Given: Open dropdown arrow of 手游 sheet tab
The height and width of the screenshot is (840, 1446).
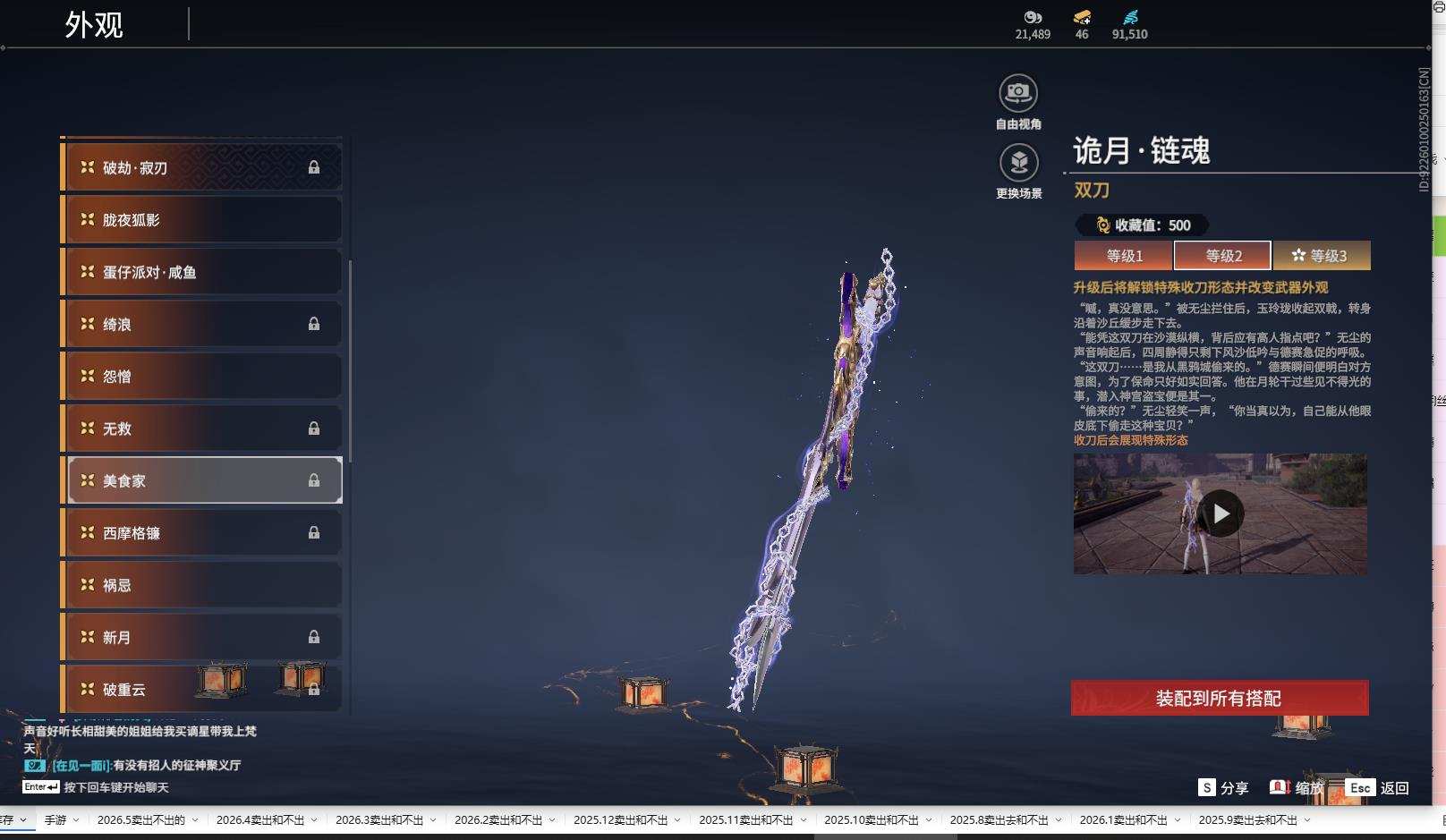Looking at the screenshot, I should (x=76, y=819).
